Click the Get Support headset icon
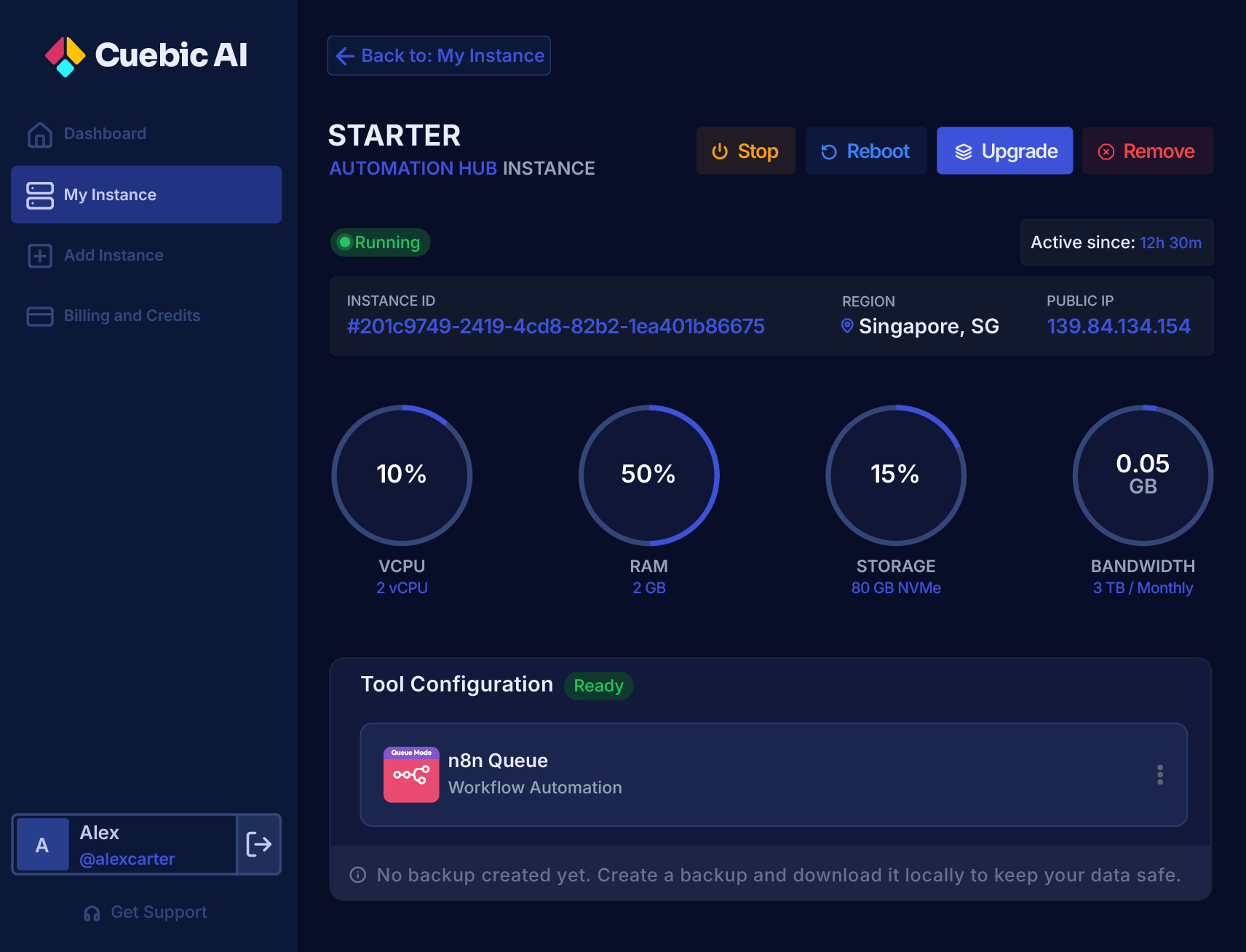Screen dimensions: 1246x952 point(92,912)
